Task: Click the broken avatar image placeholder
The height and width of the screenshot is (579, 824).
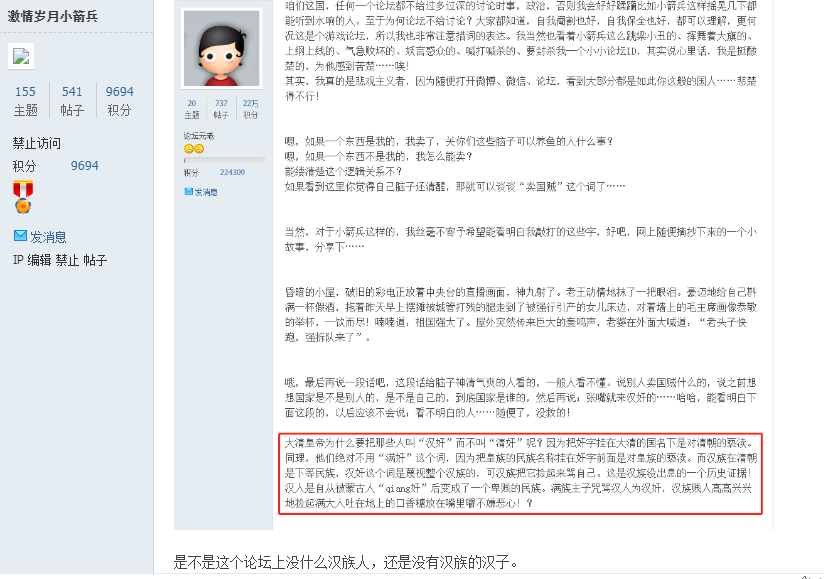Action: [x=21, y=56]
